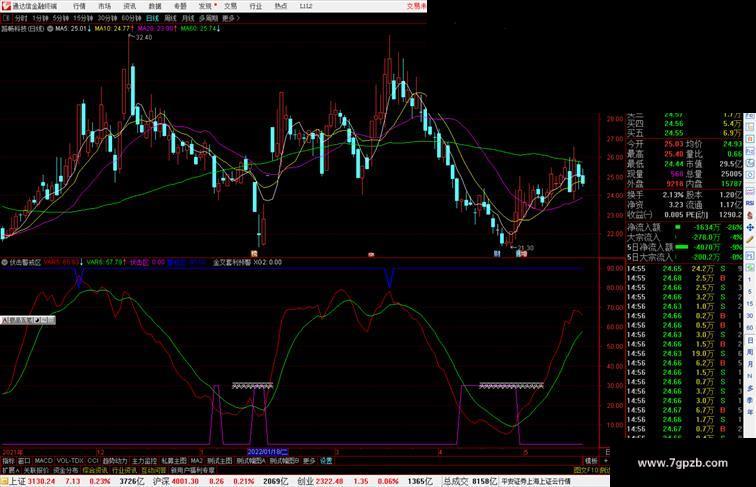The image size is (756, 487).
Task: Select the pencil drawing tool in right sidebar
Action: pyautogui.click(x=750, y=239)
